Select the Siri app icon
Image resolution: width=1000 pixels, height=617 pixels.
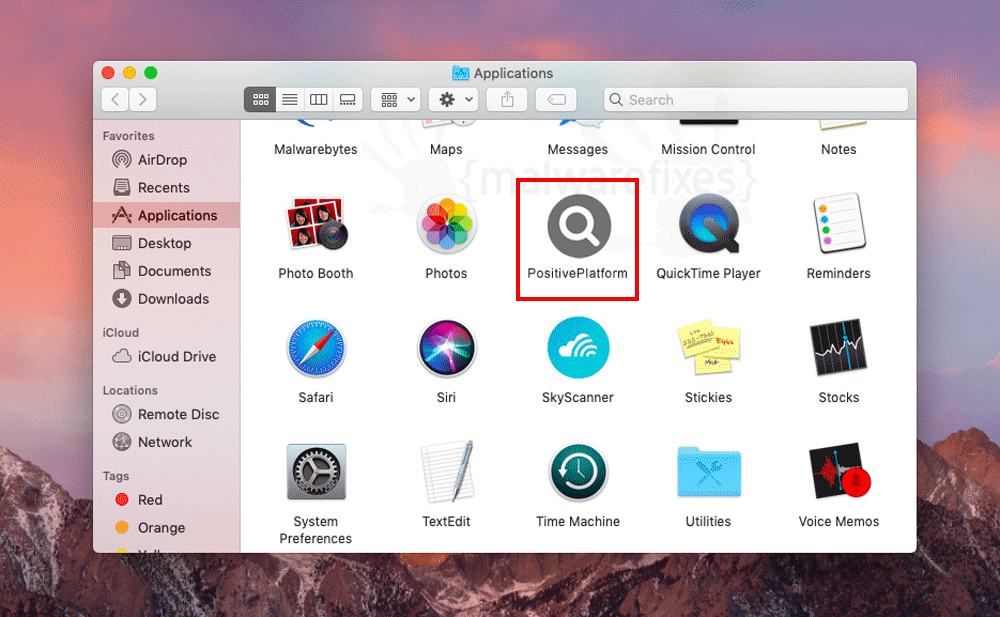pyautogui.click(x=446, y=348)
